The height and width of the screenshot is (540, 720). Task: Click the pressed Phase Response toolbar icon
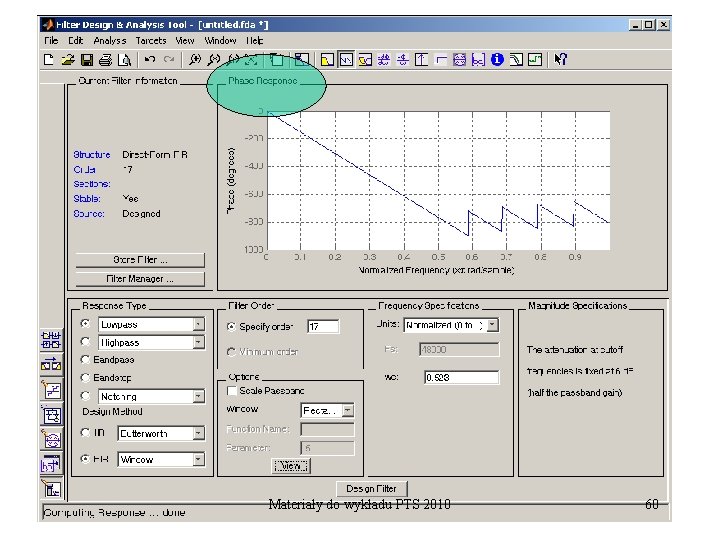coord(346,60)
